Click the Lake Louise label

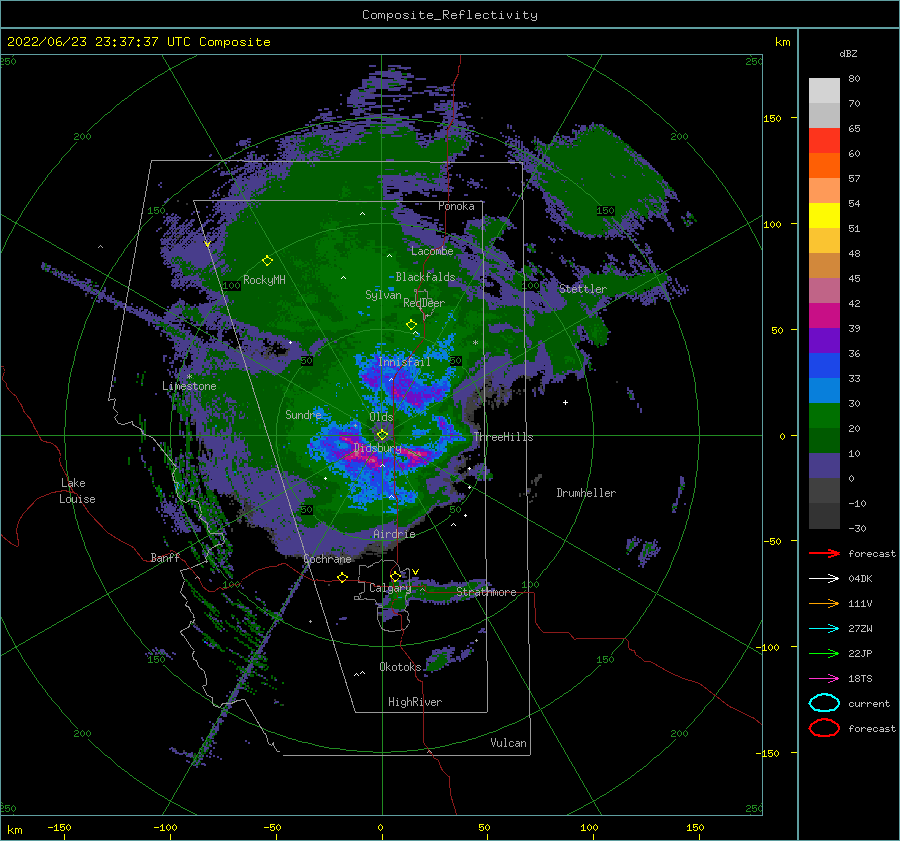[x=77, y=491]
